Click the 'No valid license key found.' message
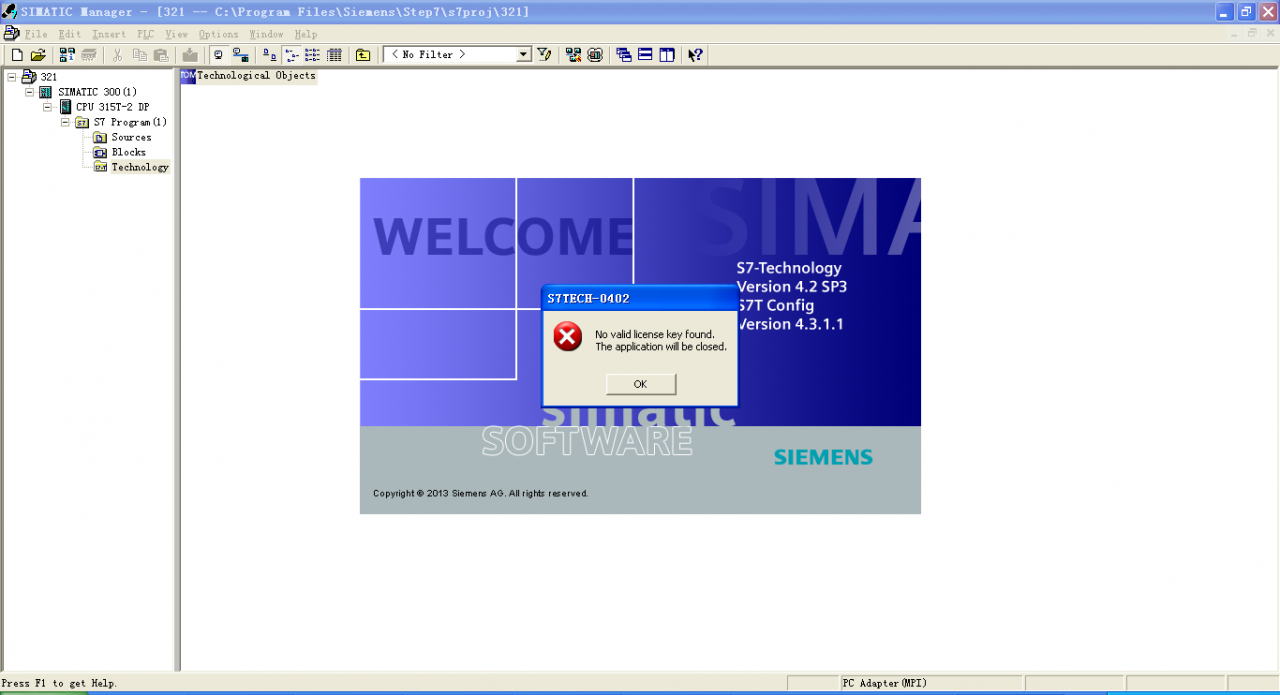Viewport: 1280px width, 695px height. pos(654,334)
